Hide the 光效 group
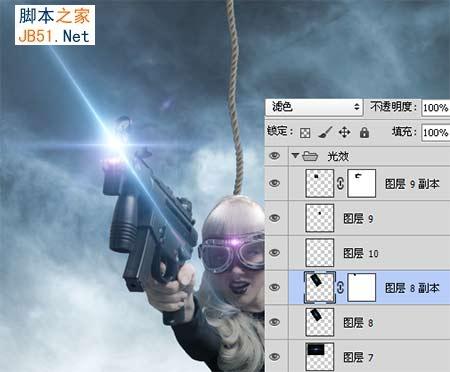Viewport: 450px width, 372px height. [x=275, y=155]
